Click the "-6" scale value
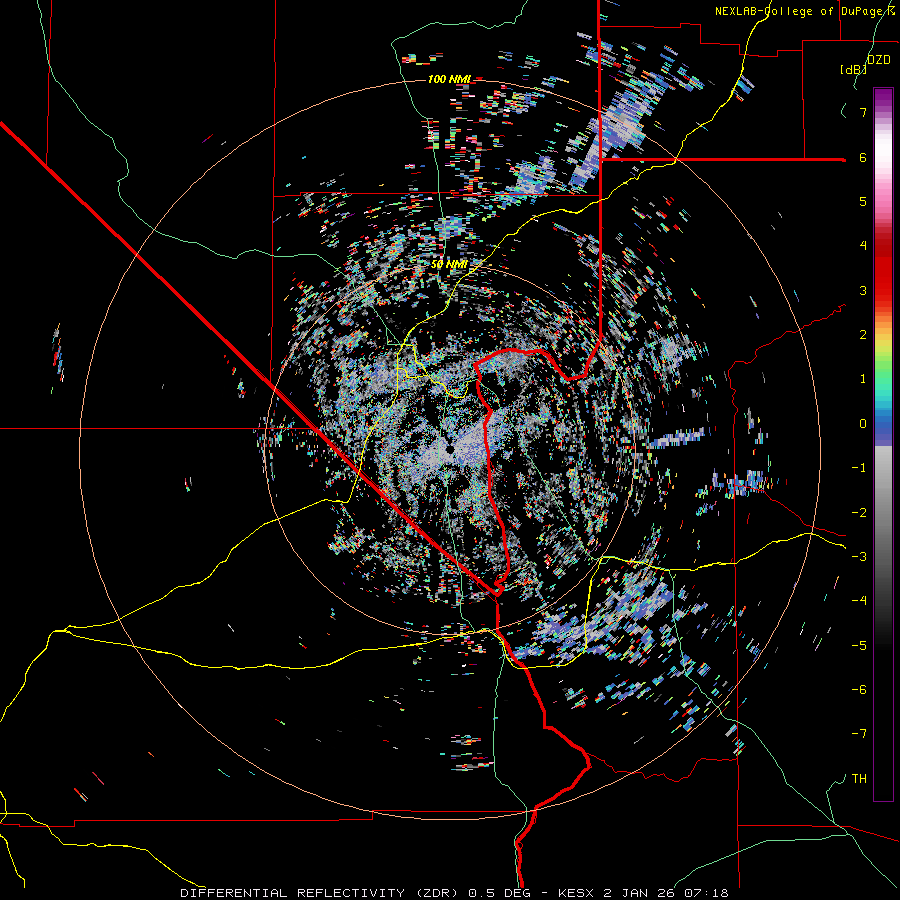The image size is (900, 900). (859, 690)
